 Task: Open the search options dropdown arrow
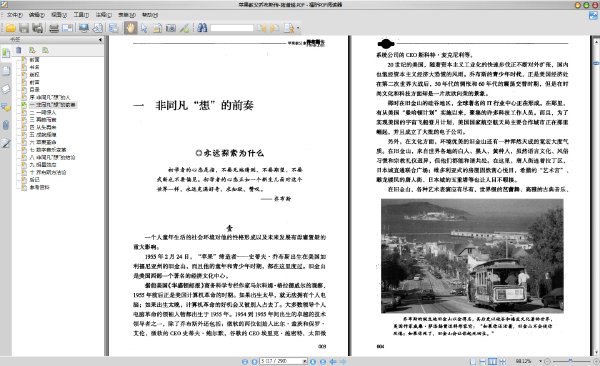[298, 28]
